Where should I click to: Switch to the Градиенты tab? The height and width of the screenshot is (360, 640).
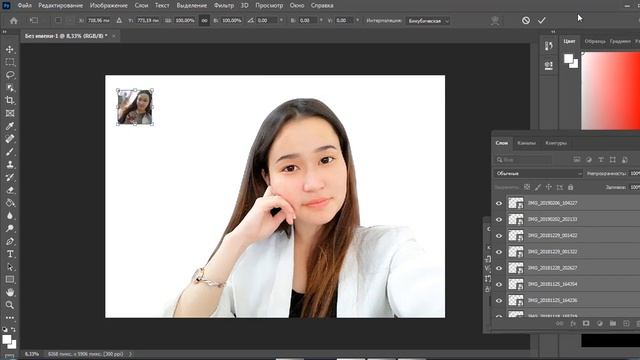pyautogui.click(x=620, y=41)
